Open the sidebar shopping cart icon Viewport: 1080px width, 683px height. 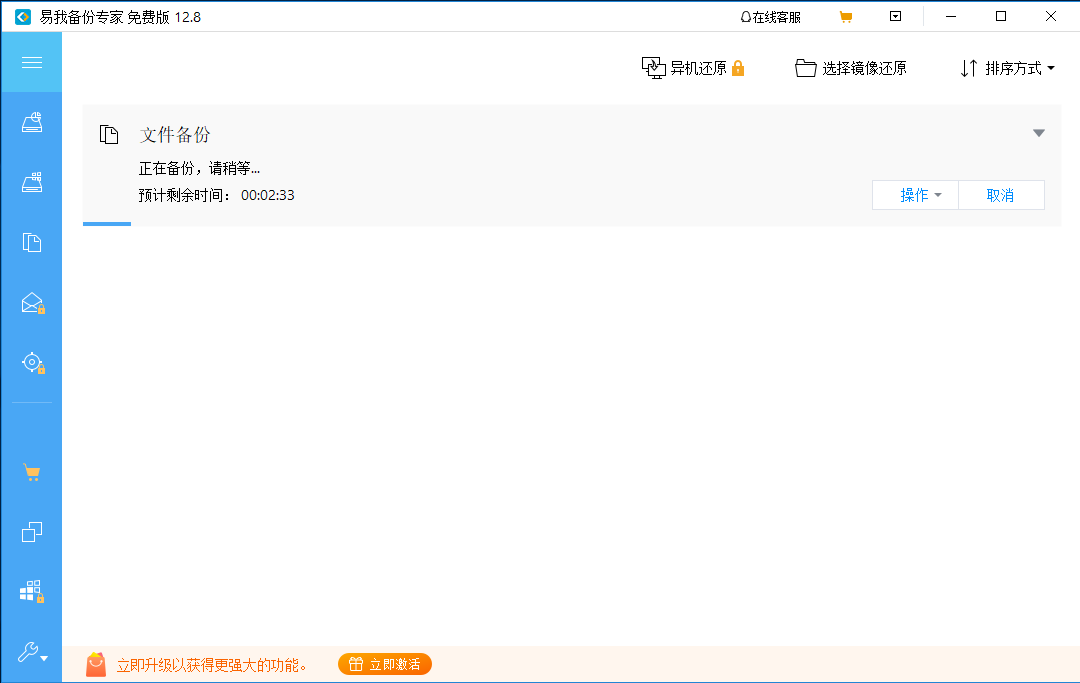click(x=32, y=472)
